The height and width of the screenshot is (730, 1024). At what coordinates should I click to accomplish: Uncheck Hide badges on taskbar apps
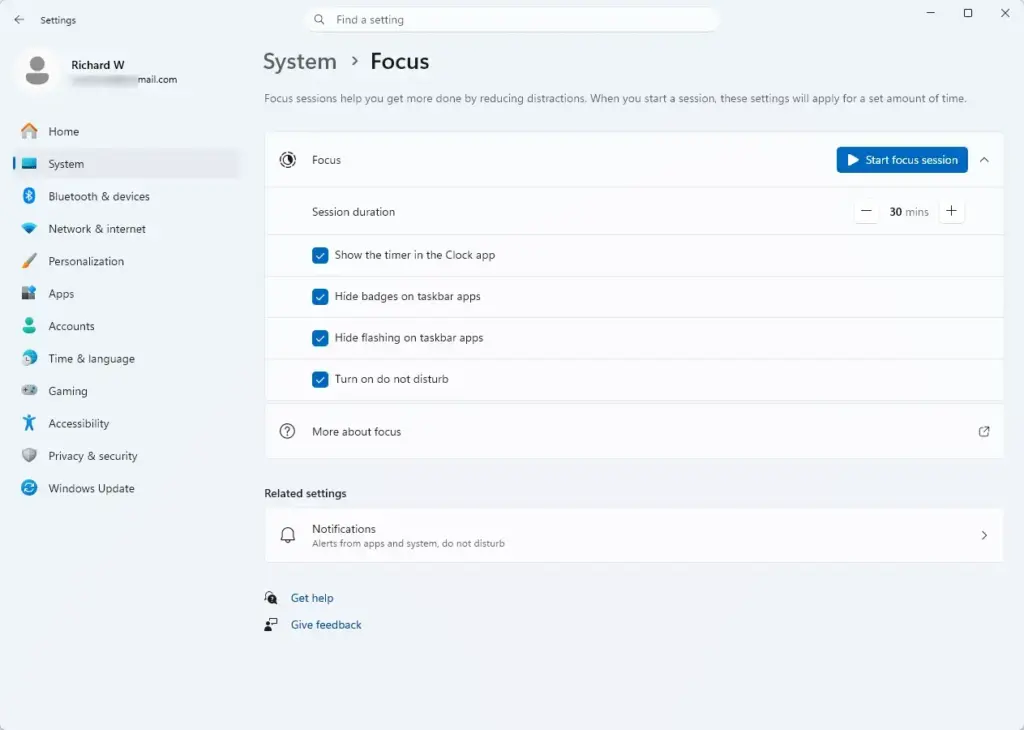click(x=320, y=296)
